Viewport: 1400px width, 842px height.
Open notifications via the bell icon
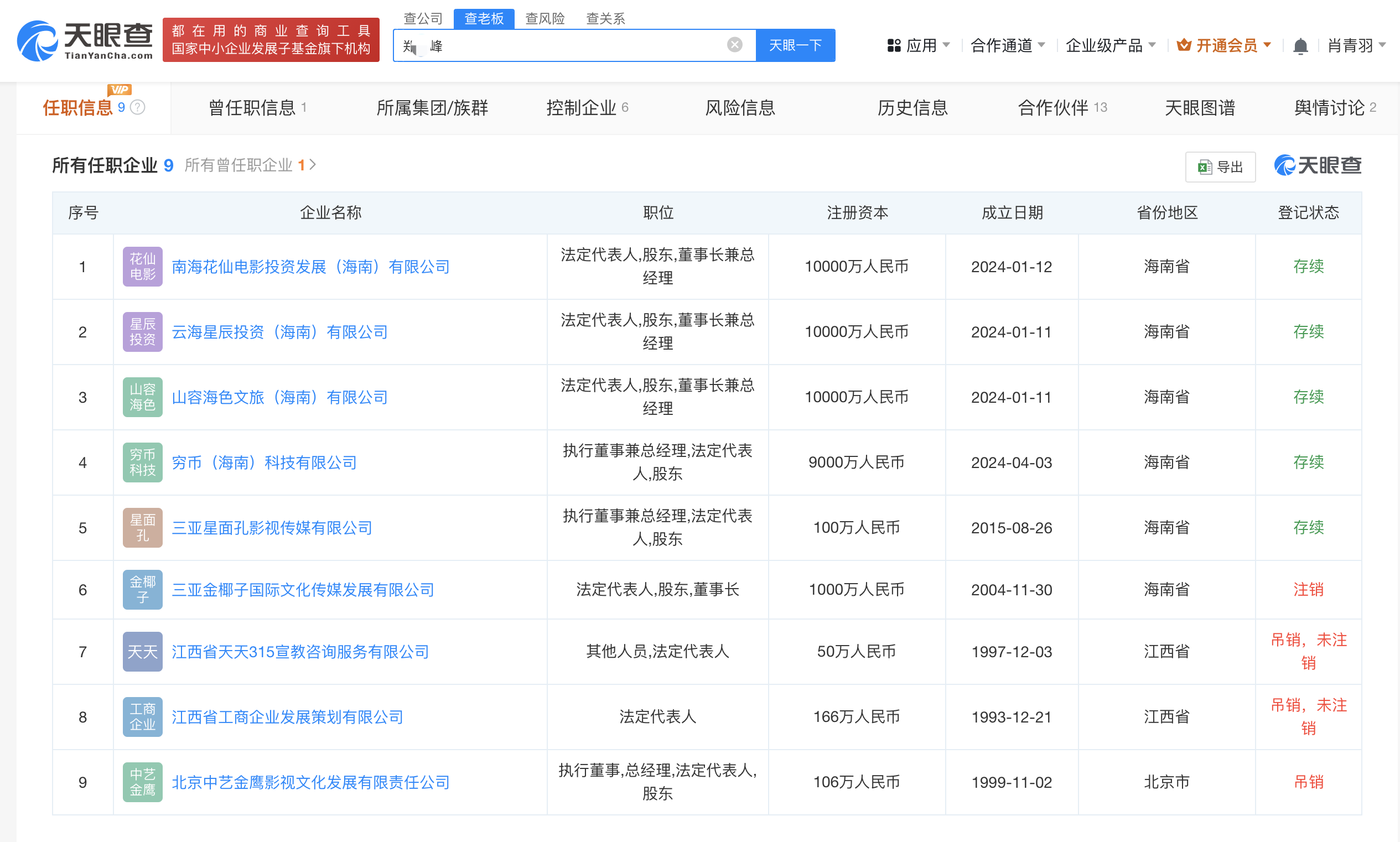point(1300,45)
